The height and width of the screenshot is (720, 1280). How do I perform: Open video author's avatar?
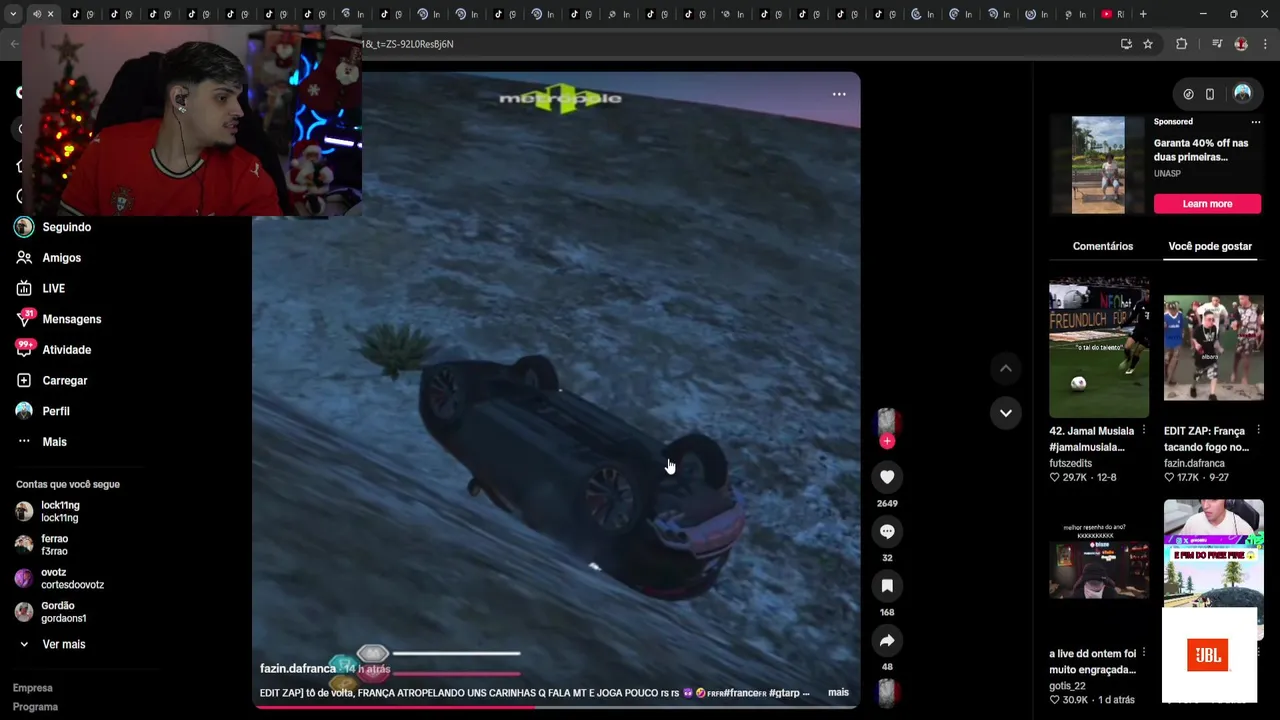click(887, 422)
